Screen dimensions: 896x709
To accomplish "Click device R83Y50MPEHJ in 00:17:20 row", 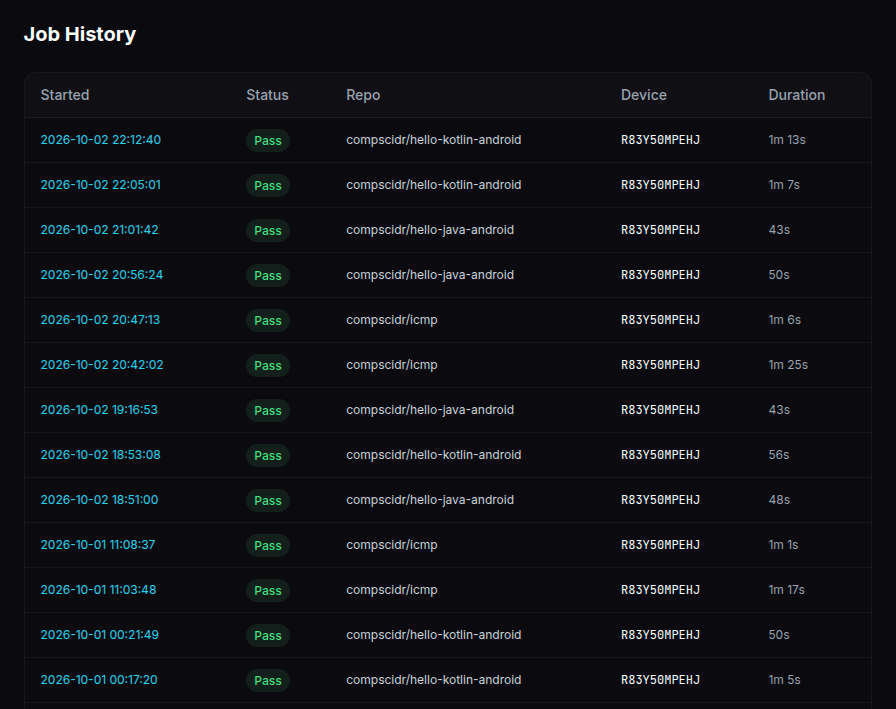I will tap(661, 680).
